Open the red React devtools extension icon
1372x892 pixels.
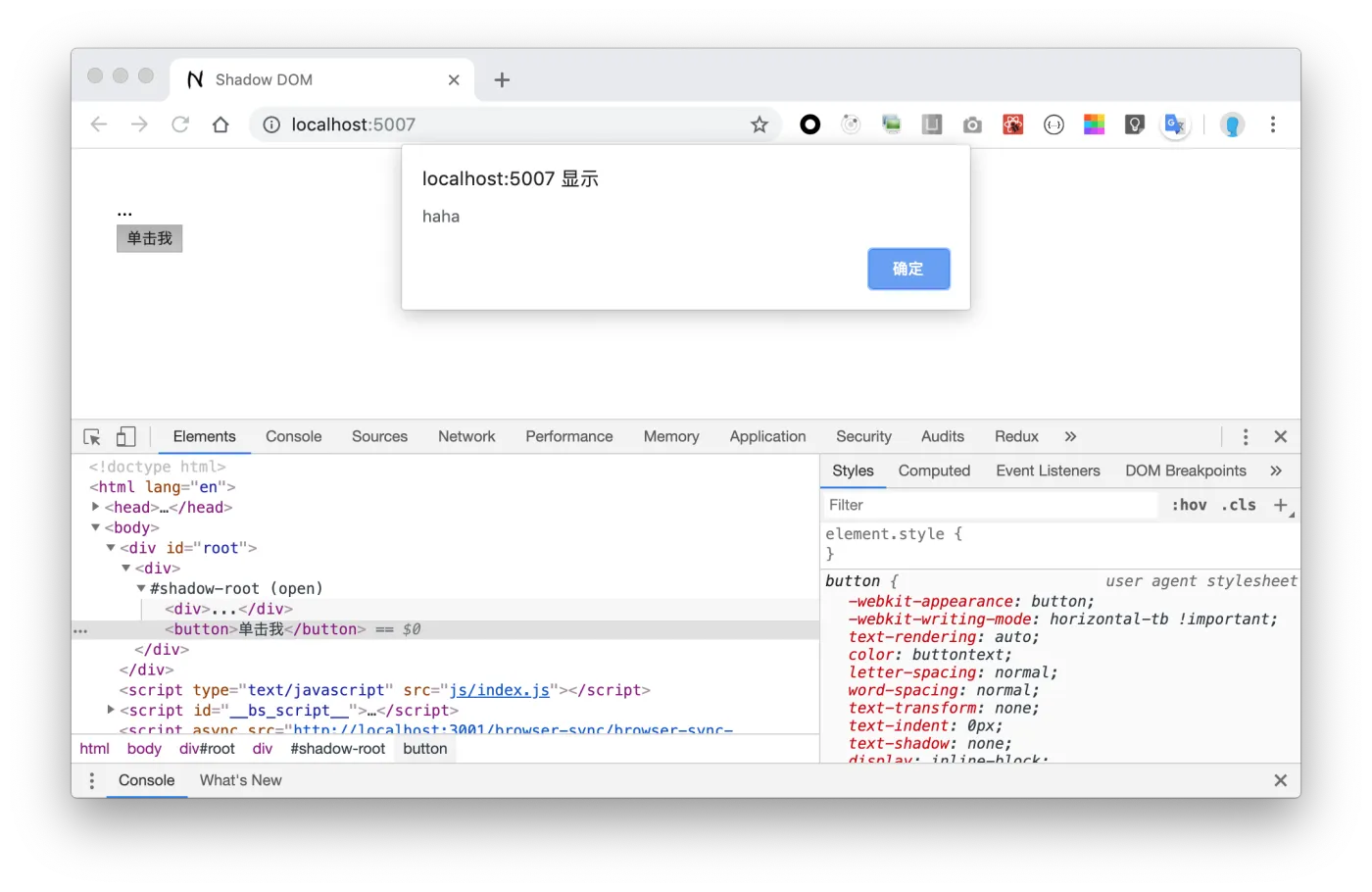coord(1013,124)
